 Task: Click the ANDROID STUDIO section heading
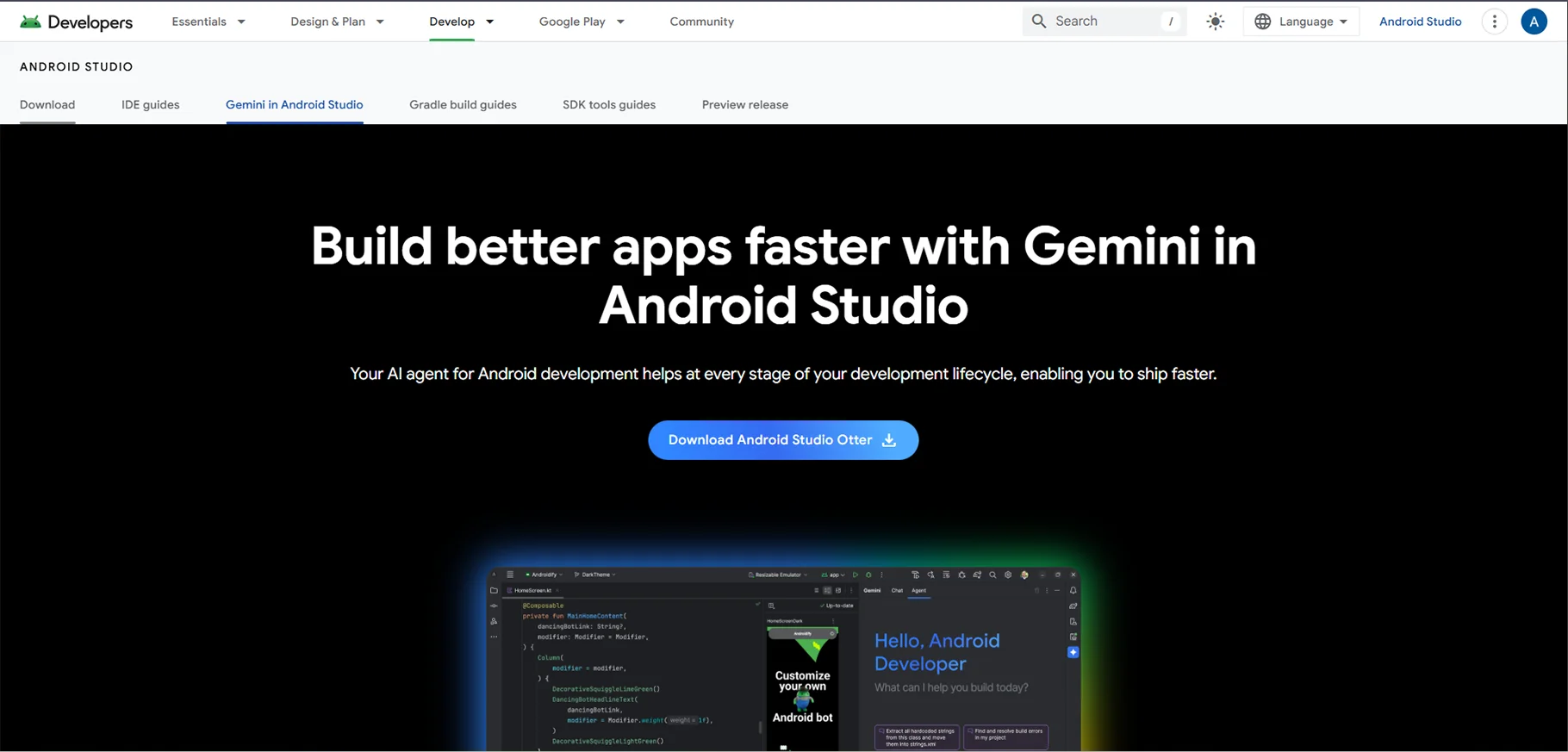click(x=77, y=66)
